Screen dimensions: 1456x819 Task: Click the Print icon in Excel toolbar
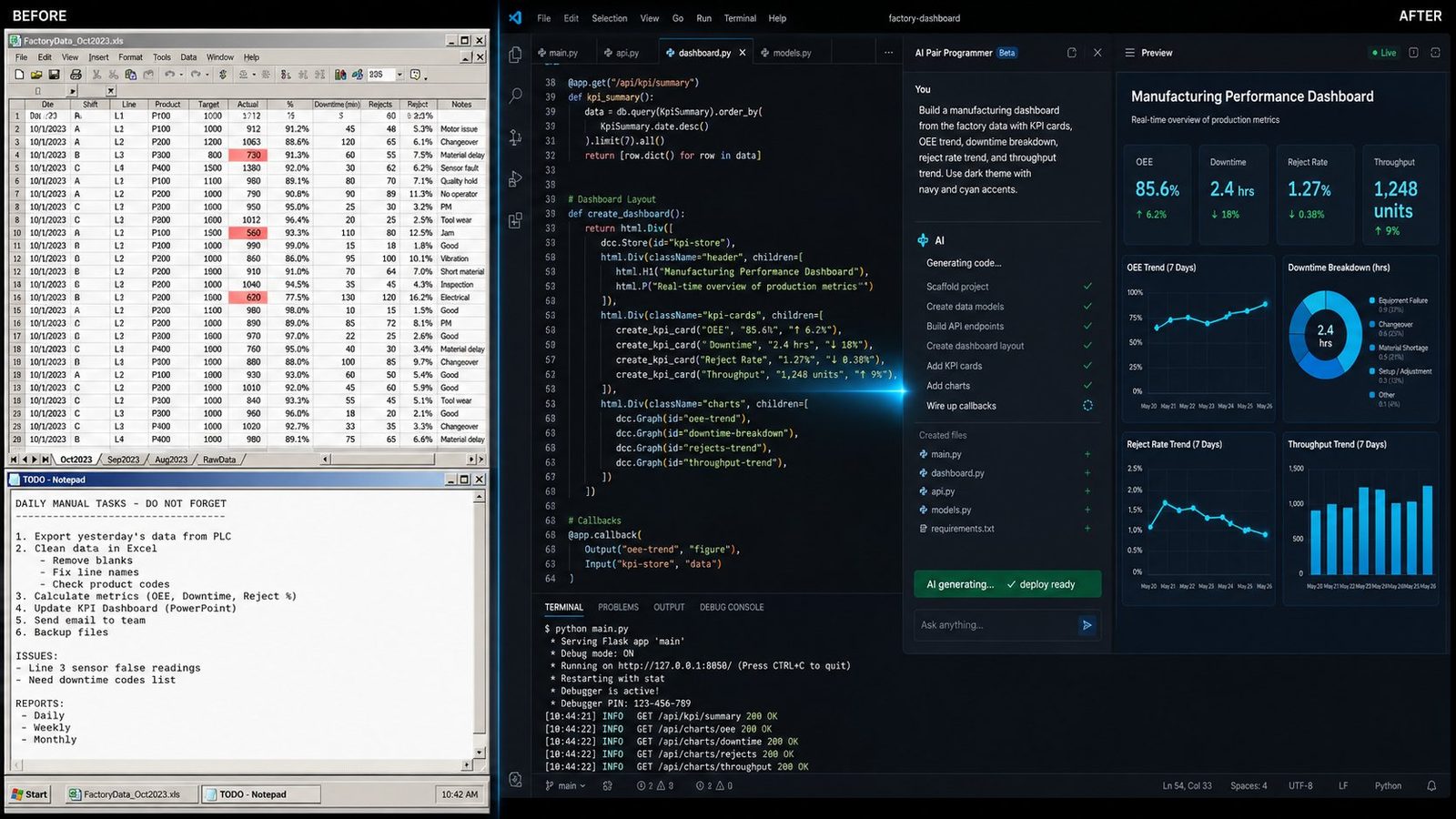click(76, 75)
